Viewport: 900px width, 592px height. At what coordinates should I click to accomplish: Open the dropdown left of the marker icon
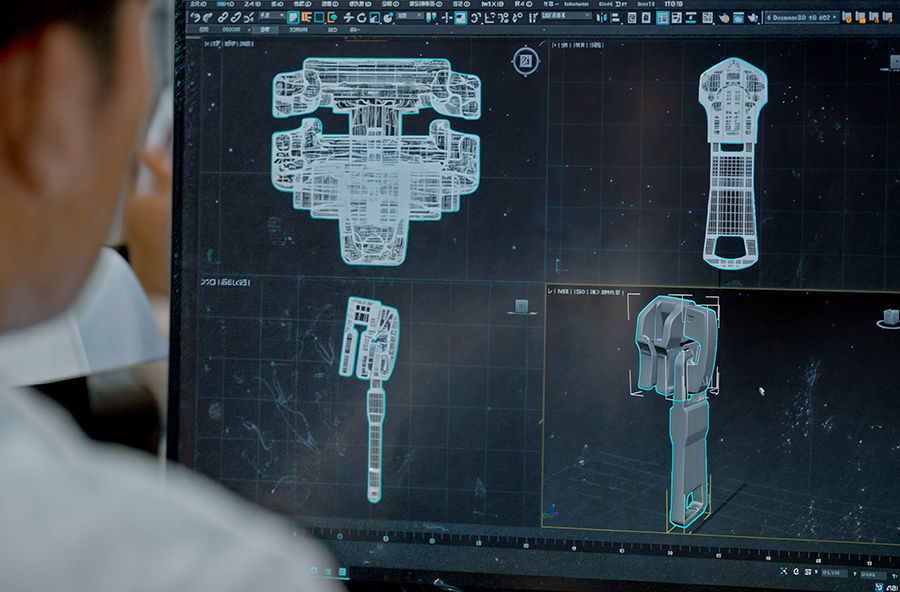(410, 16)
